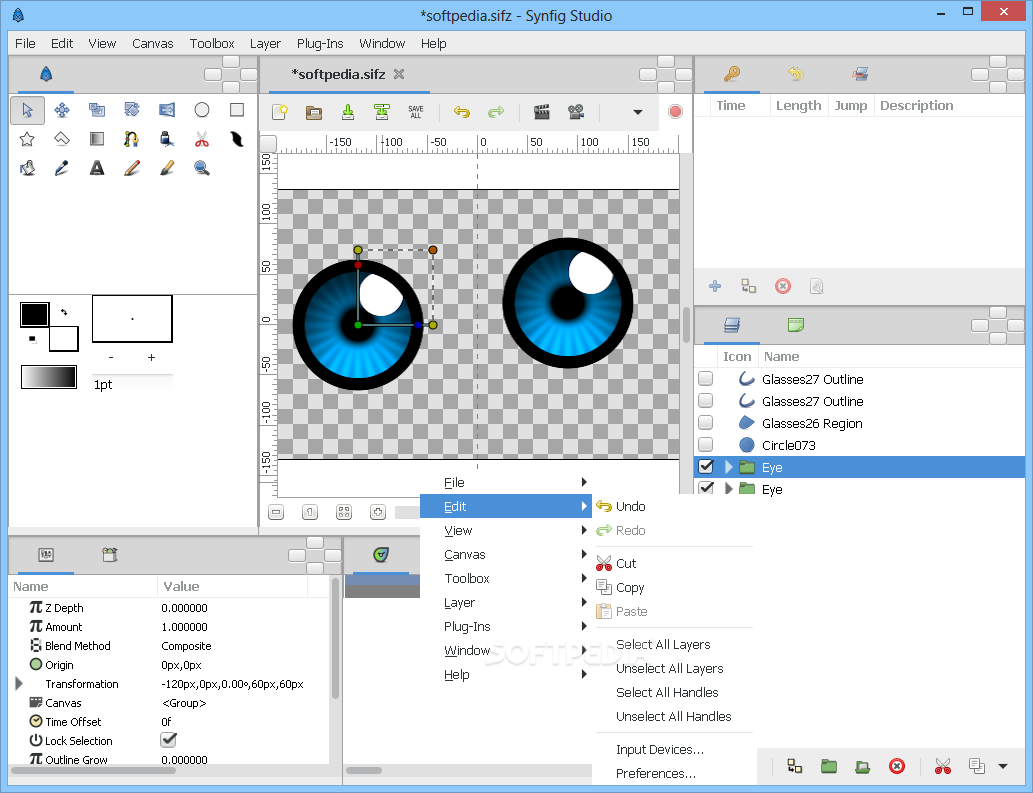1033x793 pixels.
Task: Select the Gradient tool in toolbox
Action: [97, 139]
